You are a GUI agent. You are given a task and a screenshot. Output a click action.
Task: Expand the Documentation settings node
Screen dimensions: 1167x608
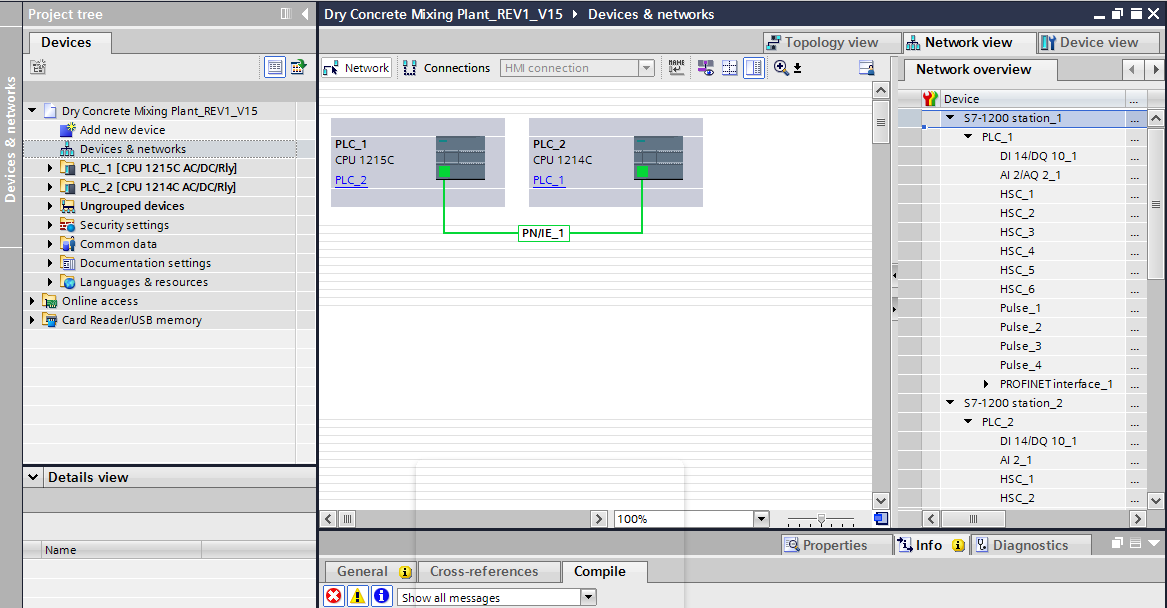50,263
